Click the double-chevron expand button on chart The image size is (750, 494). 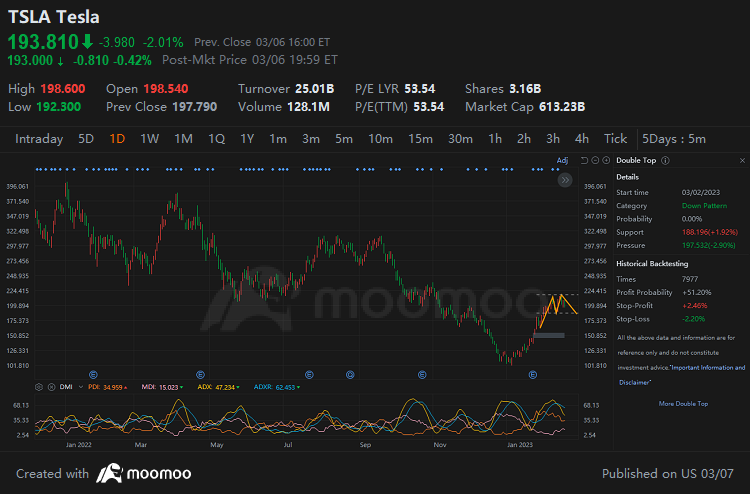[565, 180]
